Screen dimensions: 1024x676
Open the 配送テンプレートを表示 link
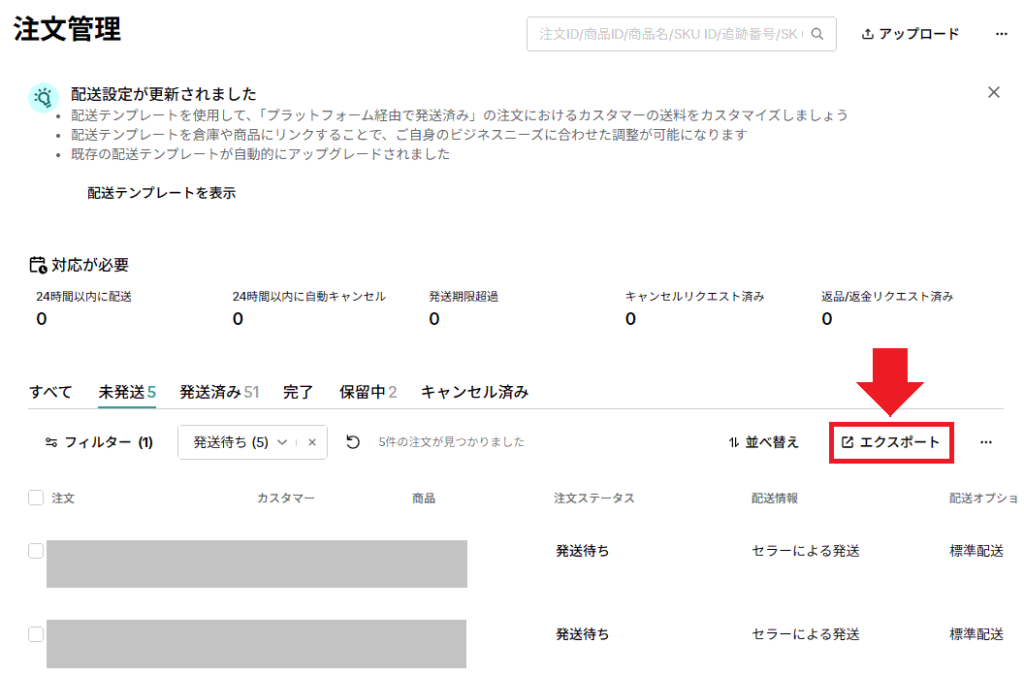(162, 193)
